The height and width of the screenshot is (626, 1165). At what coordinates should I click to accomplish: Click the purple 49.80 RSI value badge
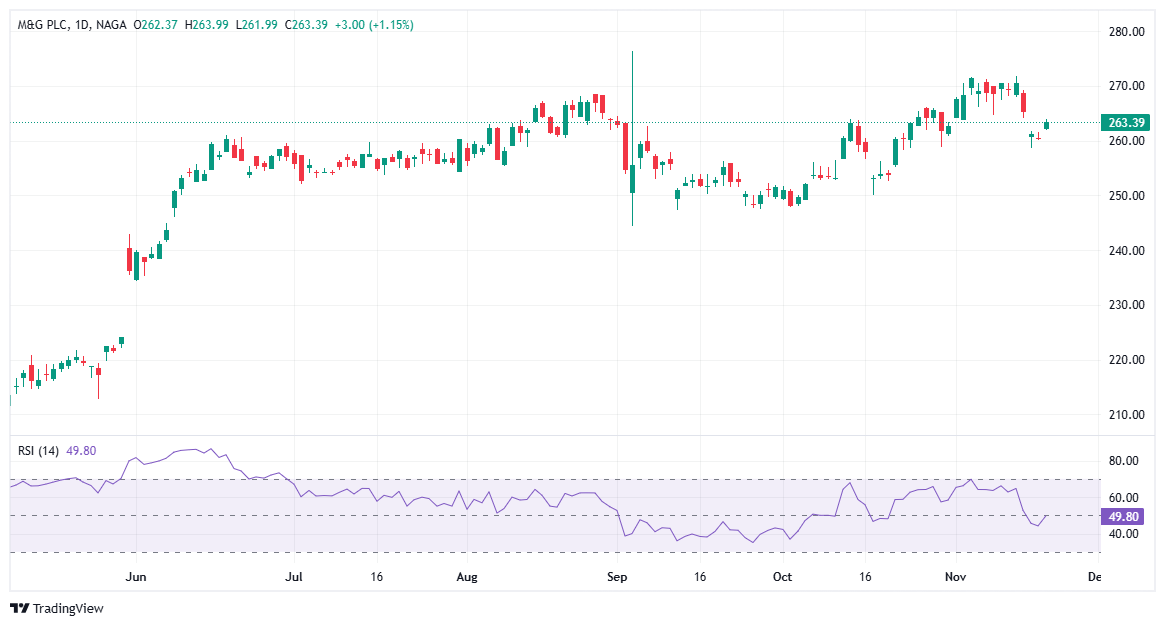pos(1121,516)
